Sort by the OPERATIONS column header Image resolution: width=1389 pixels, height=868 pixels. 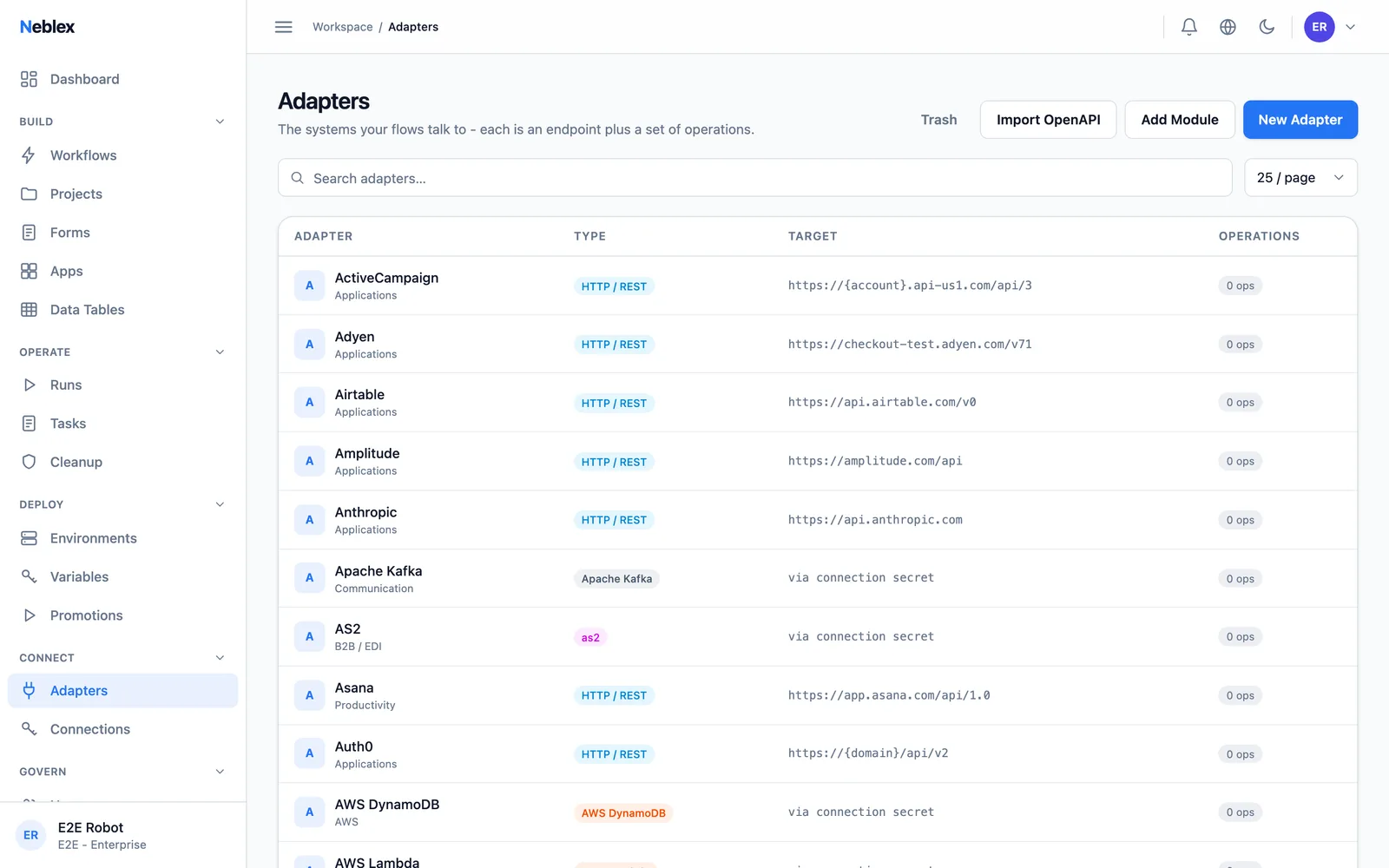[1259, 236]
